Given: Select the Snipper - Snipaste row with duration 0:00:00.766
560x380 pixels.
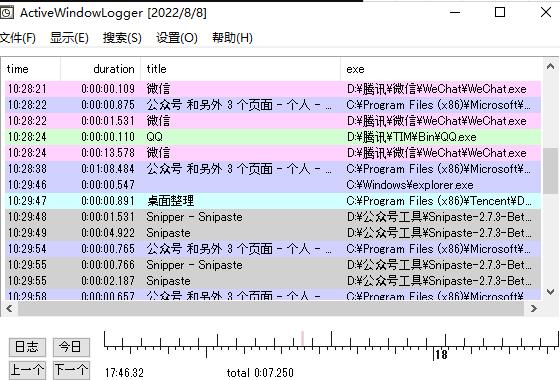Looking at the screenshot, I should click(273, 265).
